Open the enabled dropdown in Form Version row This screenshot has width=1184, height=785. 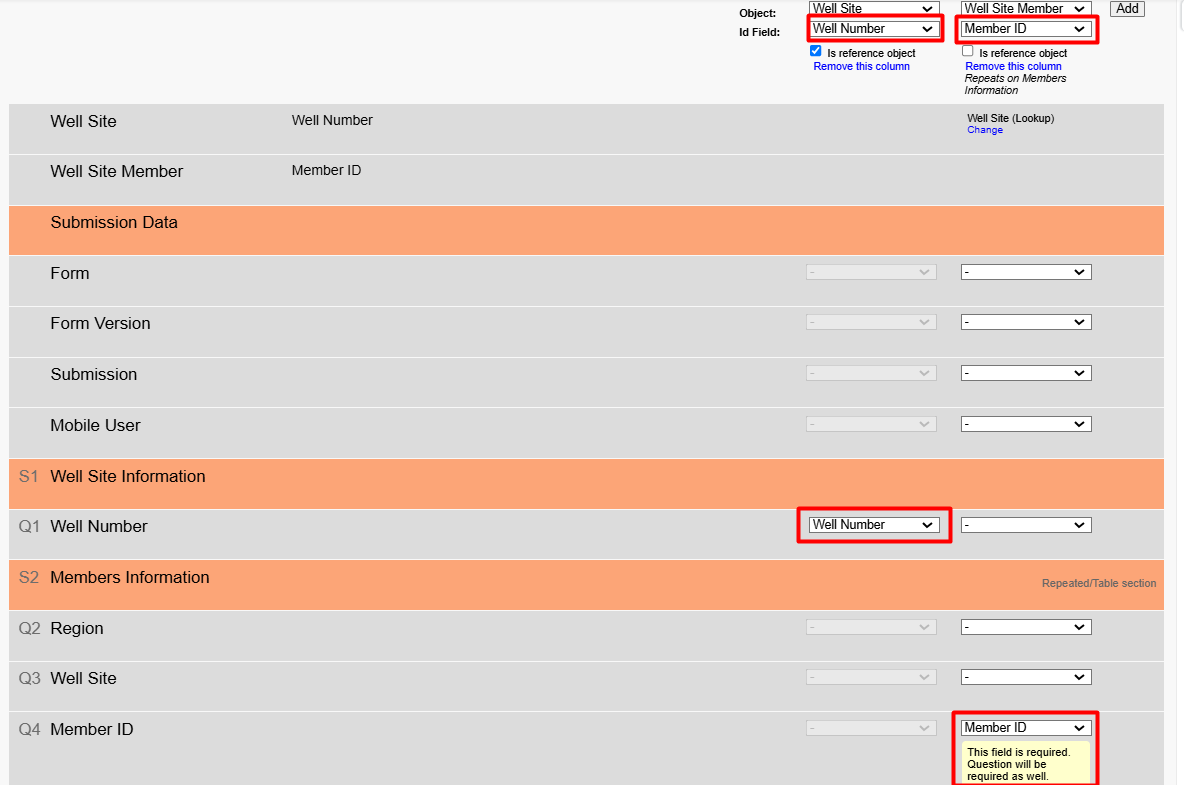[1025, 322]
